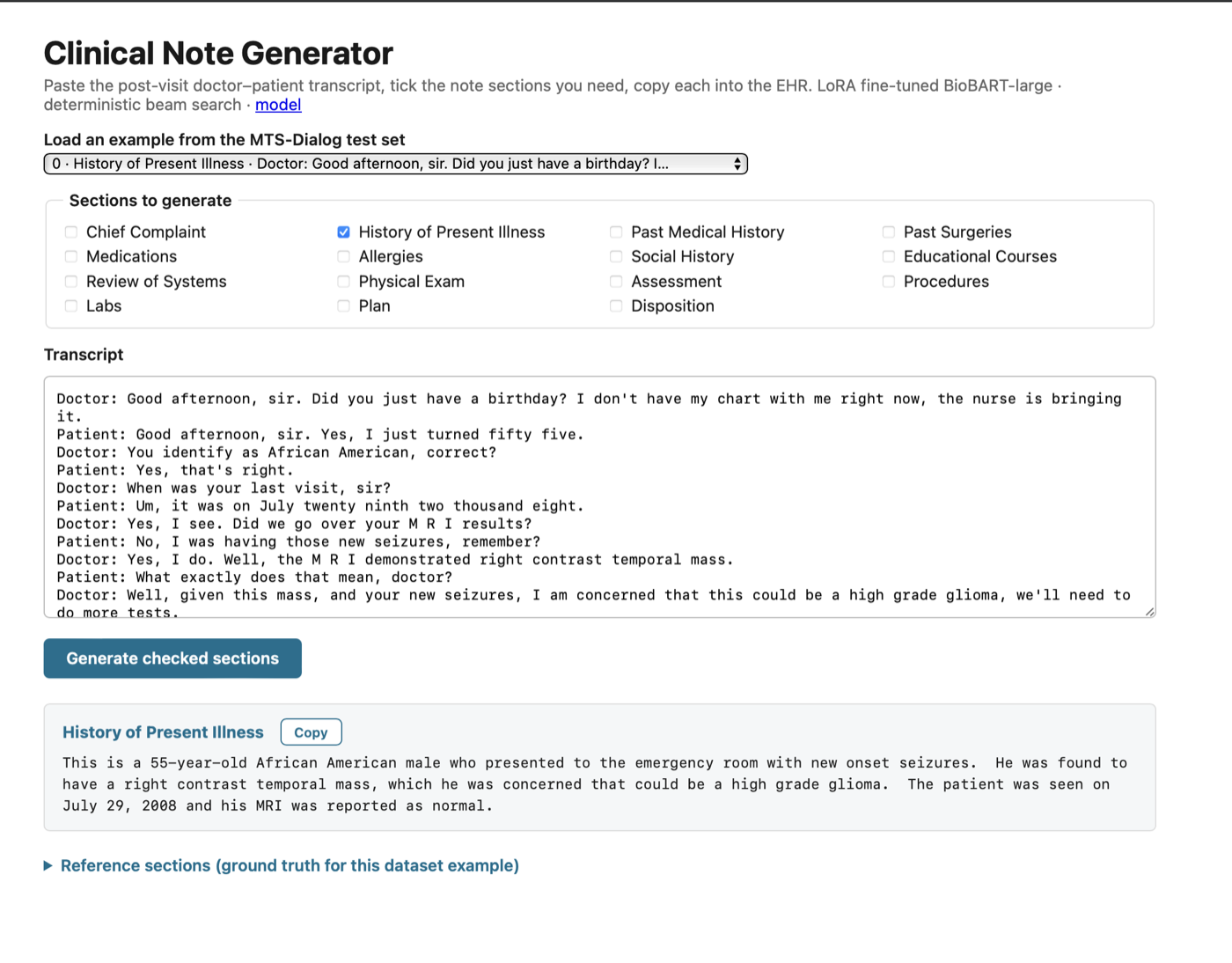Enable the Allergies checkbox
Viewport: 1232px width, 963px height.
pos(344,257)
